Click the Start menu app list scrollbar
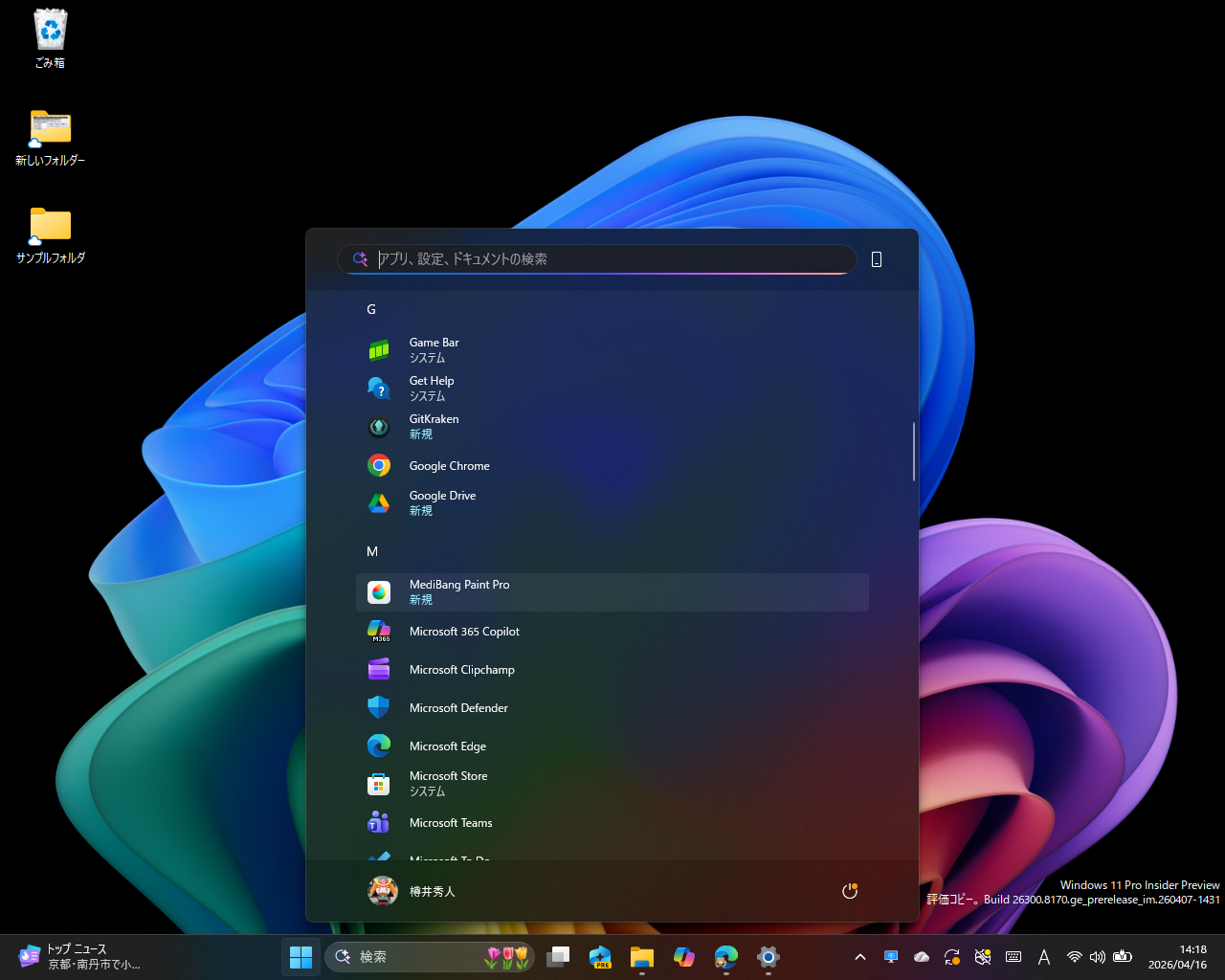Viewport: 1225px width, 980px height. [x=914, y=451]
